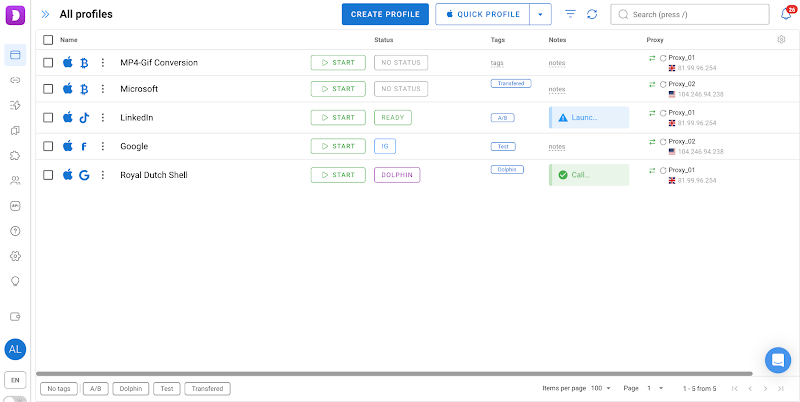
Task: Open the help question mark icon
Action: (x=15, y=231)
